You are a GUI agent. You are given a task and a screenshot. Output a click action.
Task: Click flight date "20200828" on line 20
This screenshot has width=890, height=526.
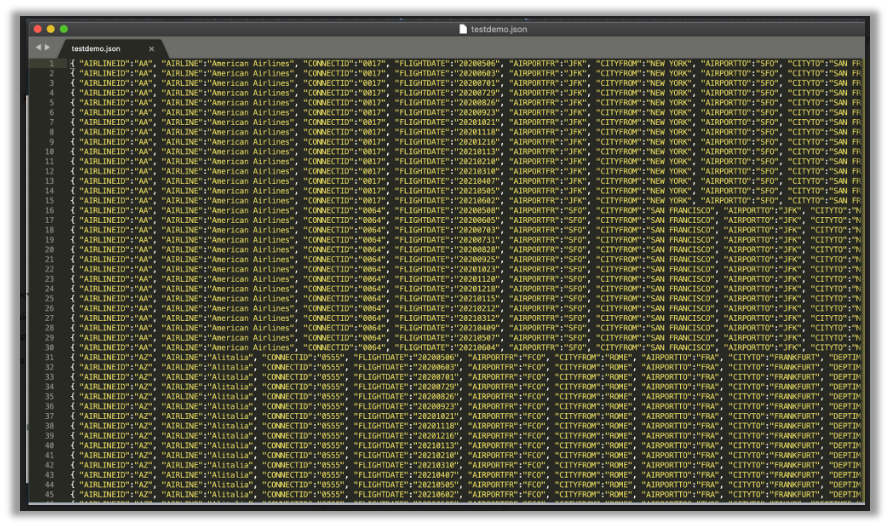[x=477, y=250]
